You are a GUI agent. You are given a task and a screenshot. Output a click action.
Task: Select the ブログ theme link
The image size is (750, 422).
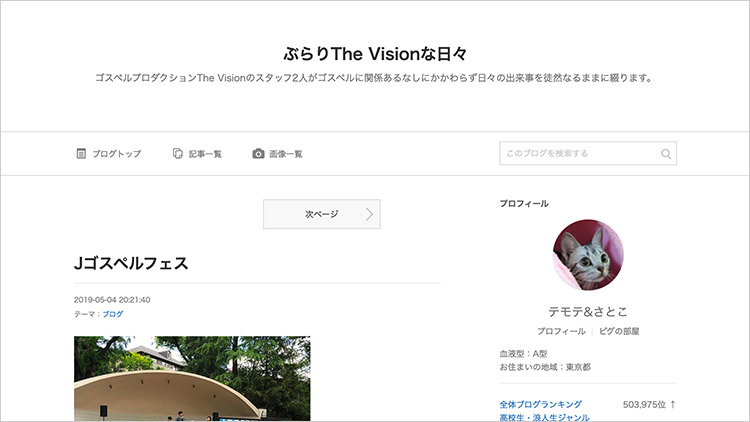pos(113,314)
